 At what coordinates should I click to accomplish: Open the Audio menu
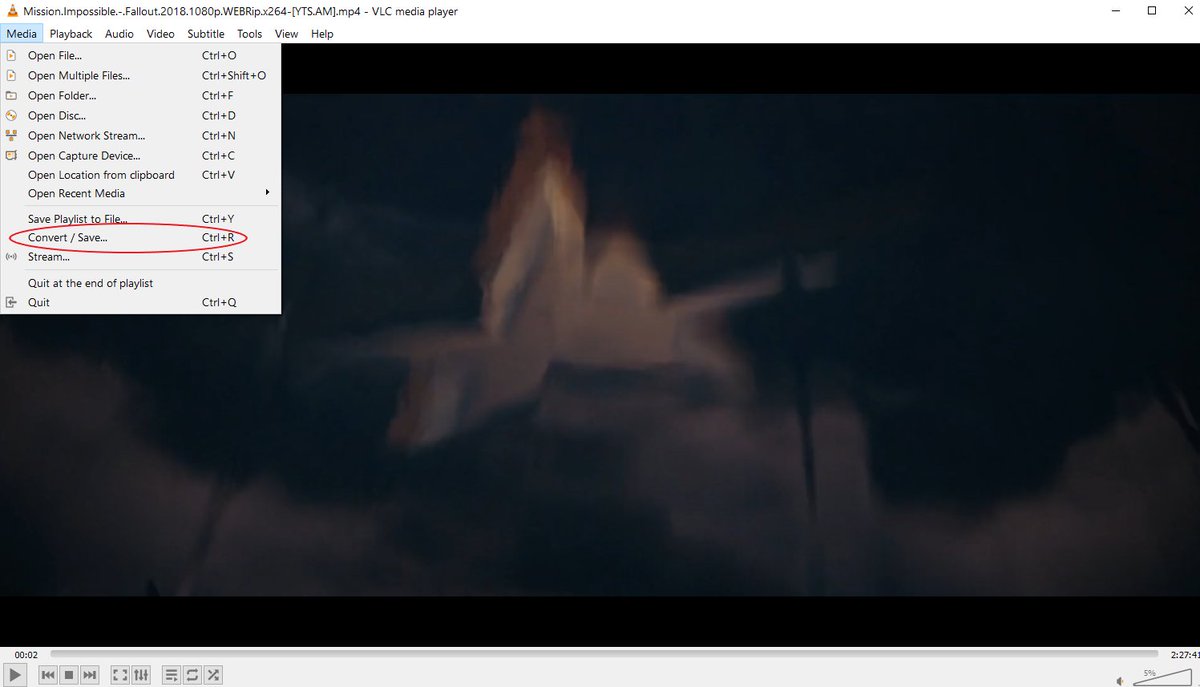119,33
